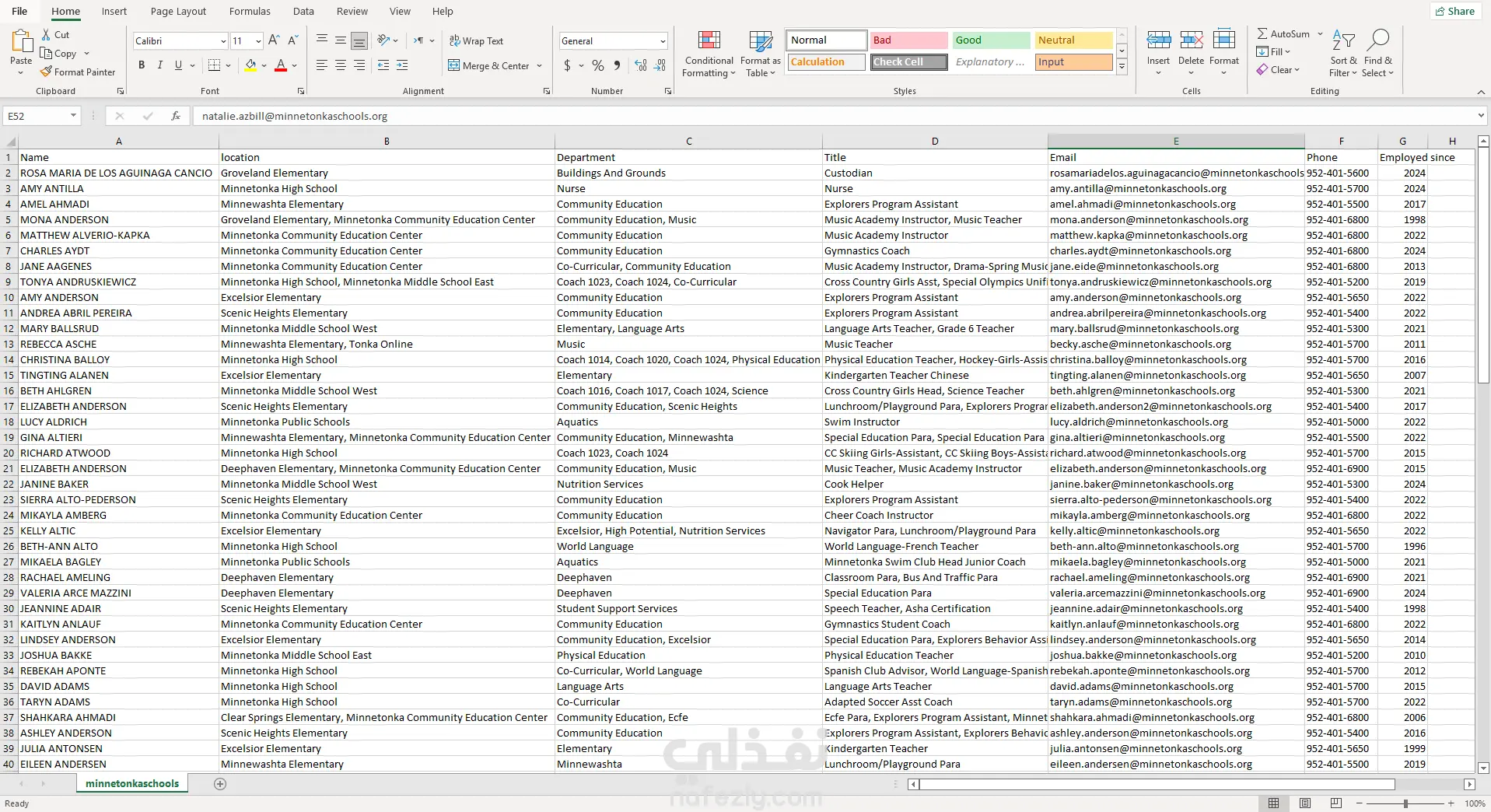Click the Insert Function fx icon
This screenshot has height=812, width=1491.
pyautogui.click(x=176, y=116)
